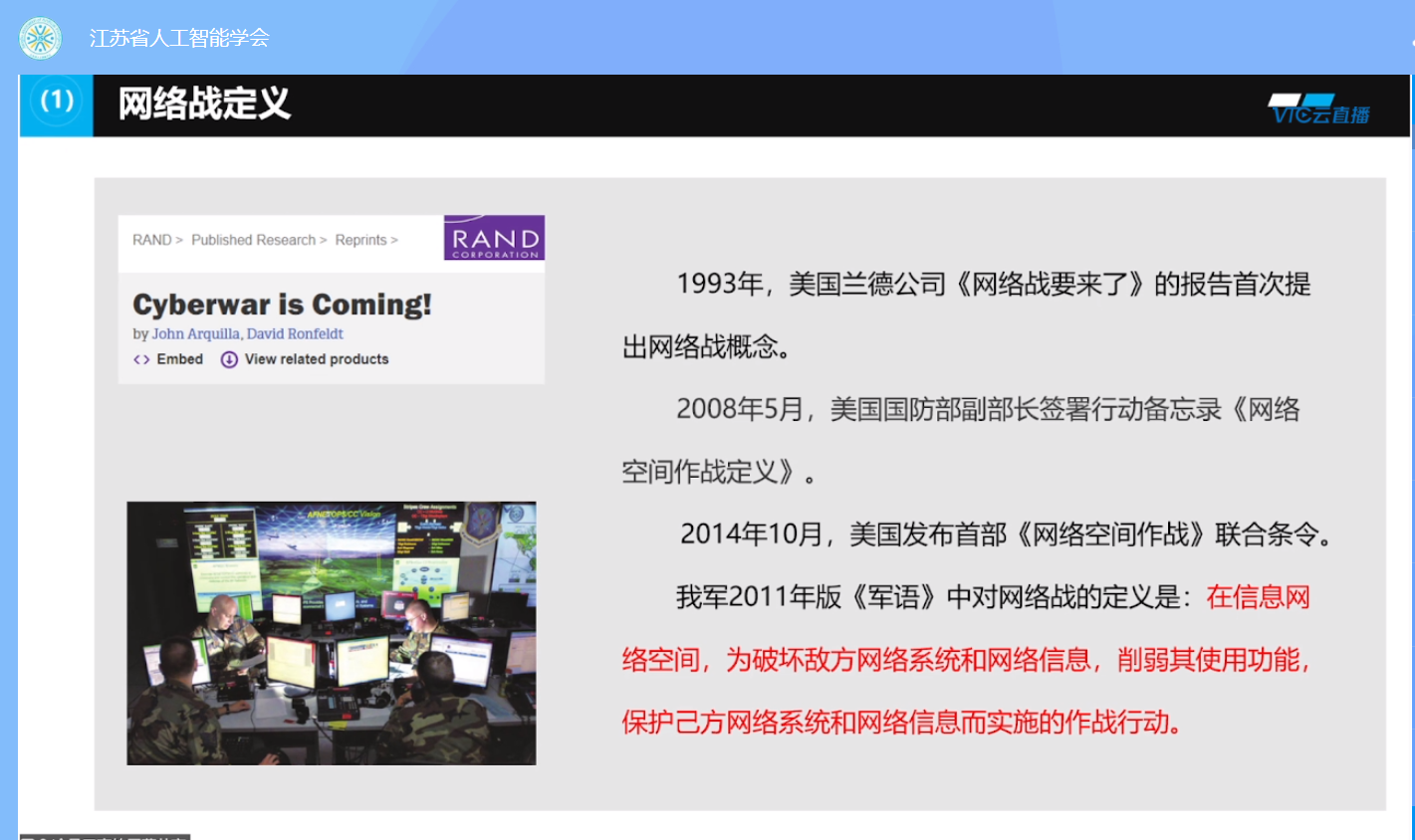Viewport: 1415px width, 840px height.
Task: Click the Cyberwar is Coming! headline
Action: (282, 305)
